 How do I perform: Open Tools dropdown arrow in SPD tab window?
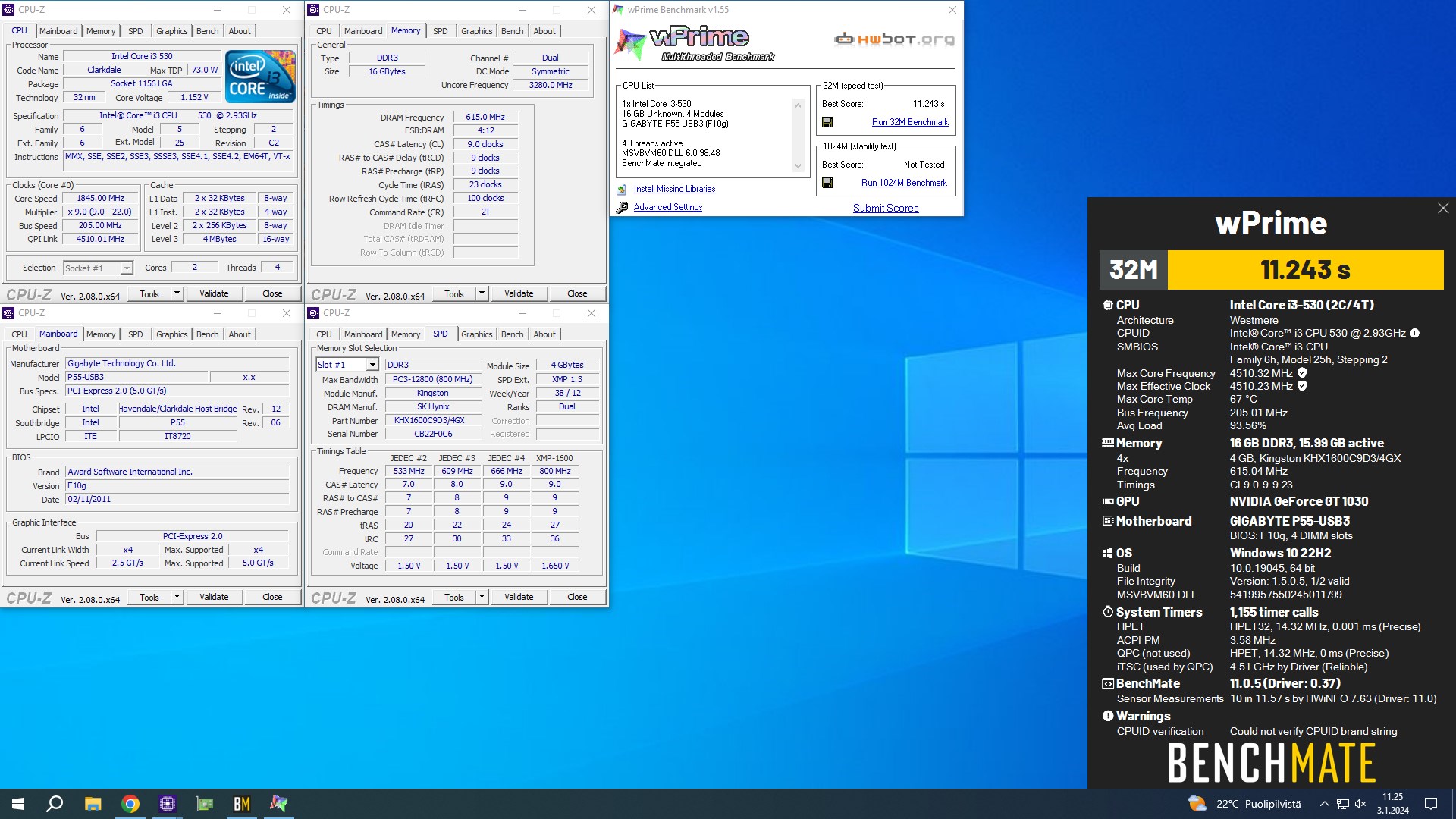point(482,597)
